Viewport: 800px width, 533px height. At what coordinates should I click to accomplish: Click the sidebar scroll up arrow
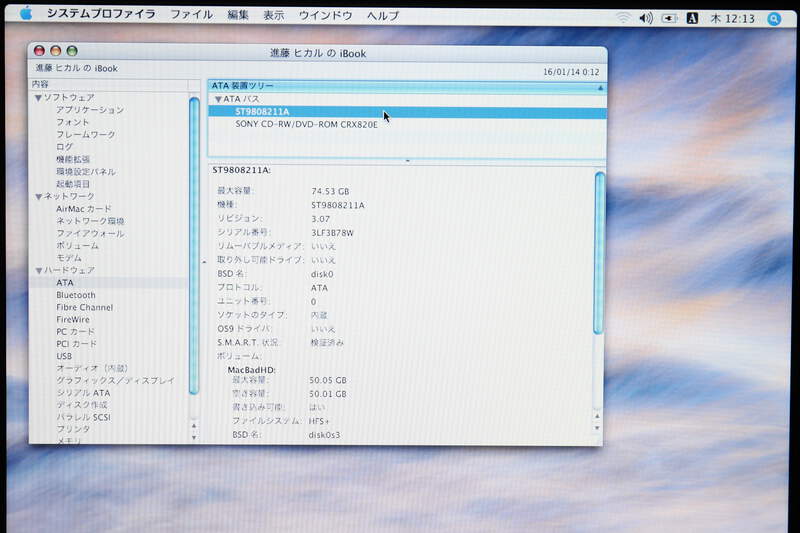tap(194, 425)
